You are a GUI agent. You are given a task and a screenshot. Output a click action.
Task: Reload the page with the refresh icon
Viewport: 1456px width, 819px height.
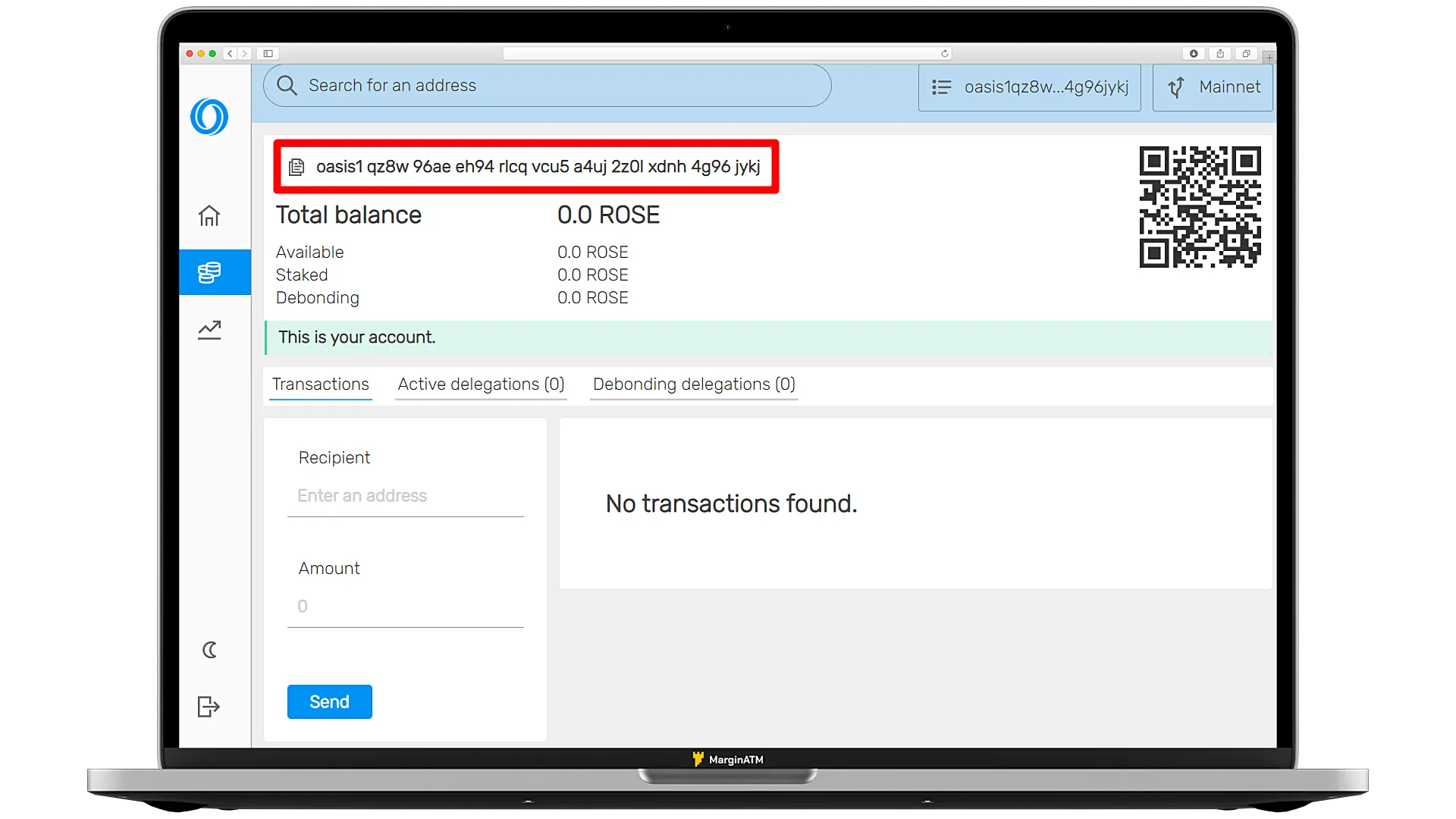(x=945, y=54)
